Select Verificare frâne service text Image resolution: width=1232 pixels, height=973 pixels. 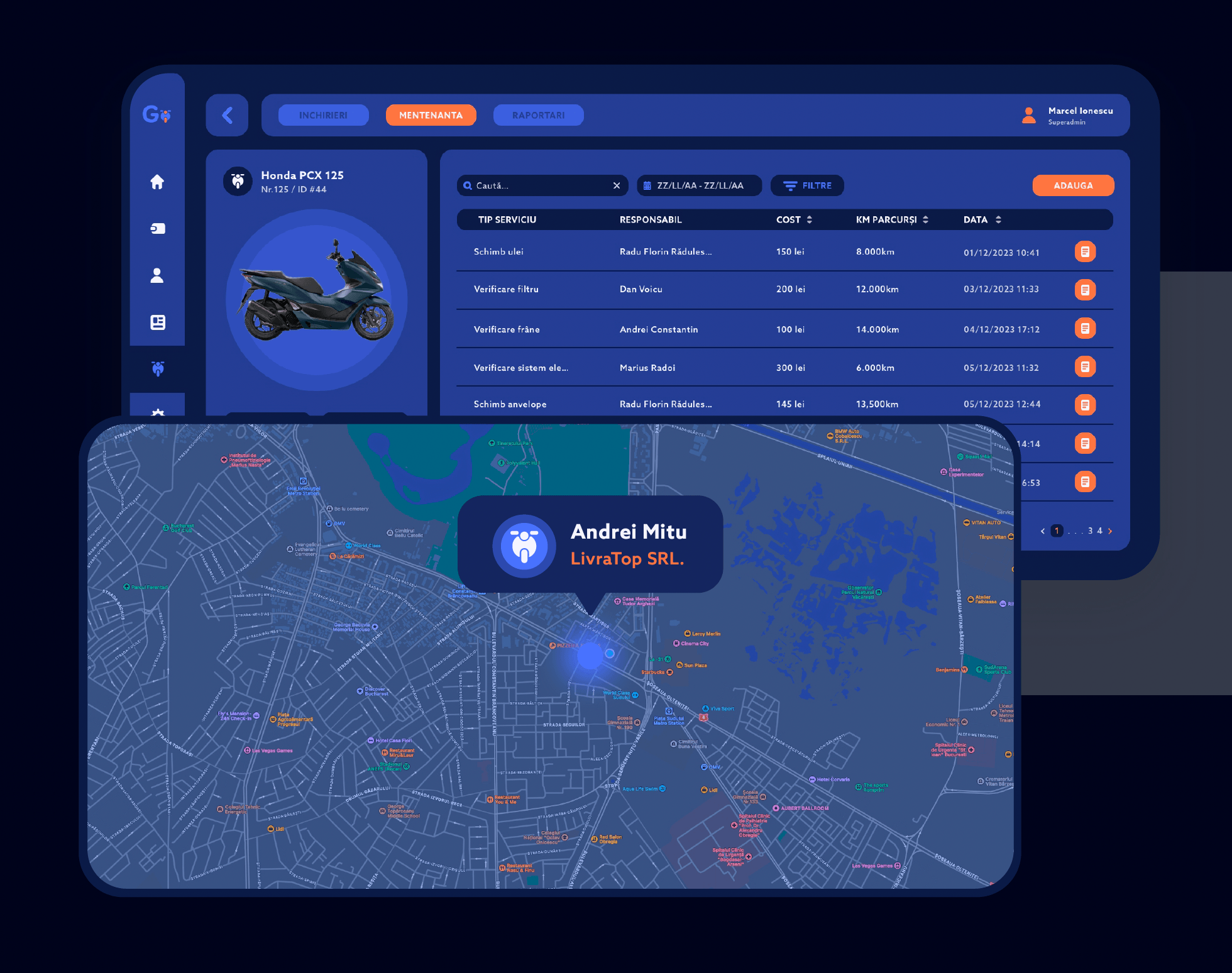point(507,329)
